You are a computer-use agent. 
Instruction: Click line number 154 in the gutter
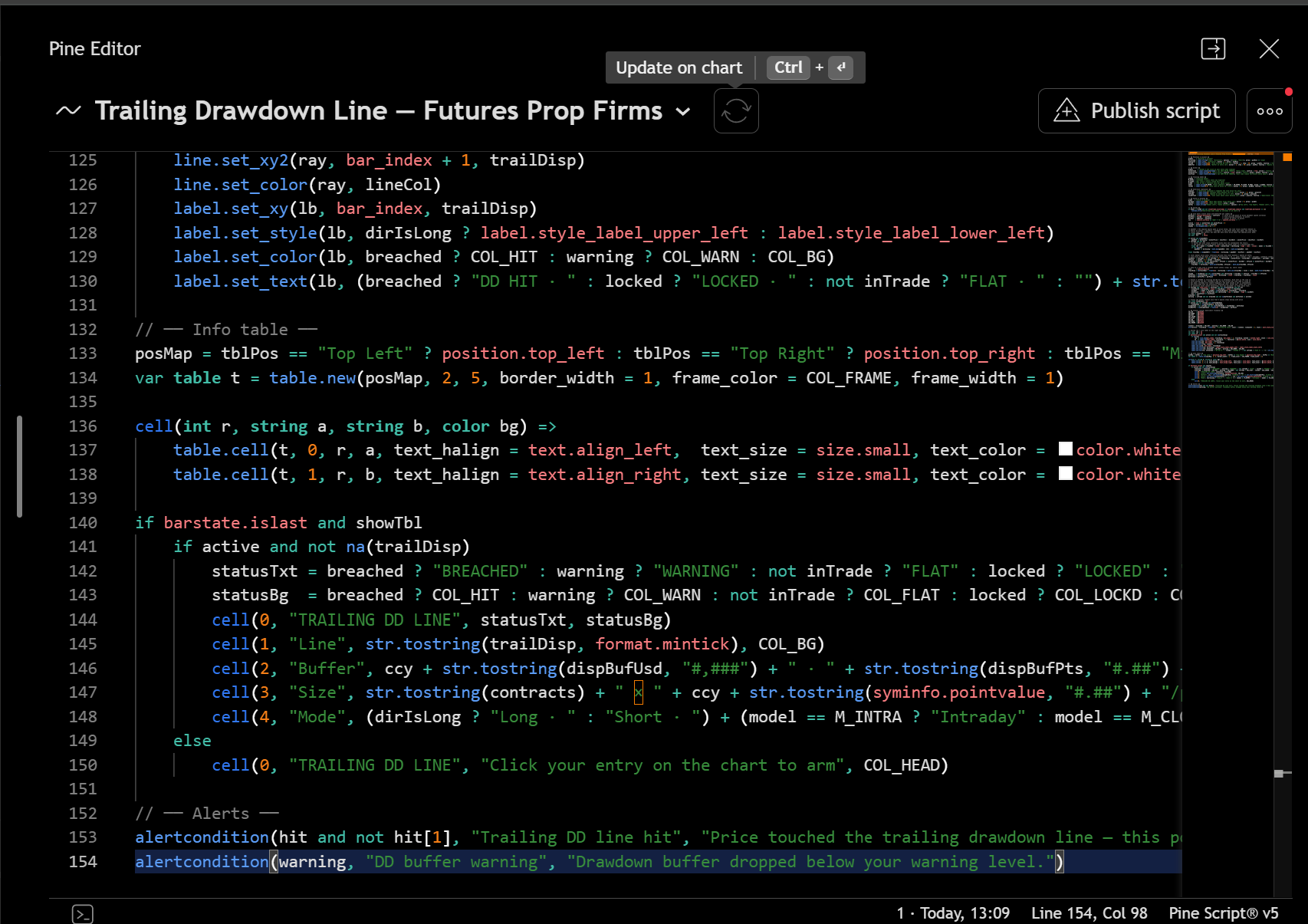pyautogui.click(x=83, y=862)
